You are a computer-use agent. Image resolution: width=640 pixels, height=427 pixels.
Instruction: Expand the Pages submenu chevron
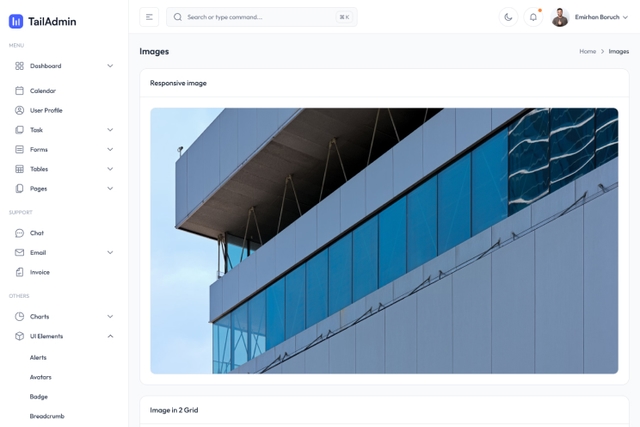(110, 189)
